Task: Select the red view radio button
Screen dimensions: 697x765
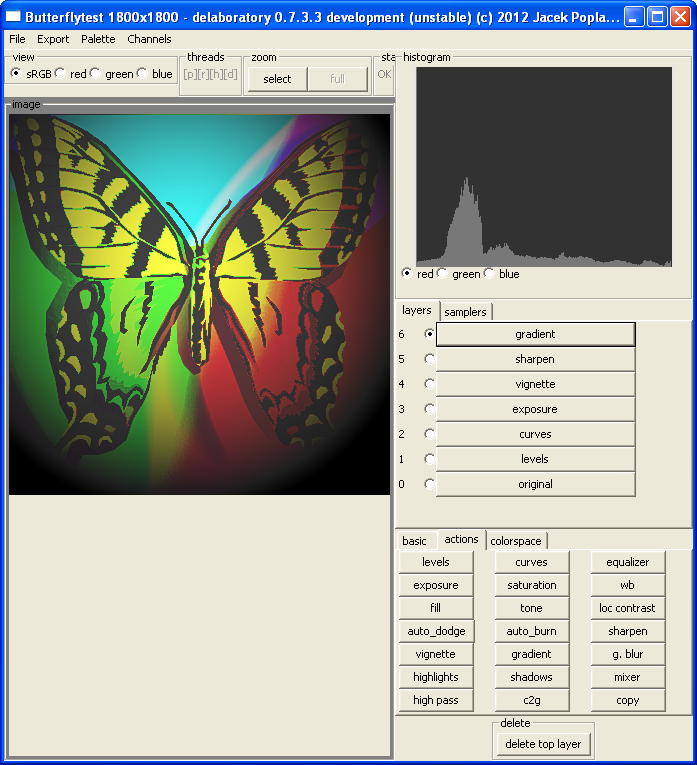Action: (60, 74)
